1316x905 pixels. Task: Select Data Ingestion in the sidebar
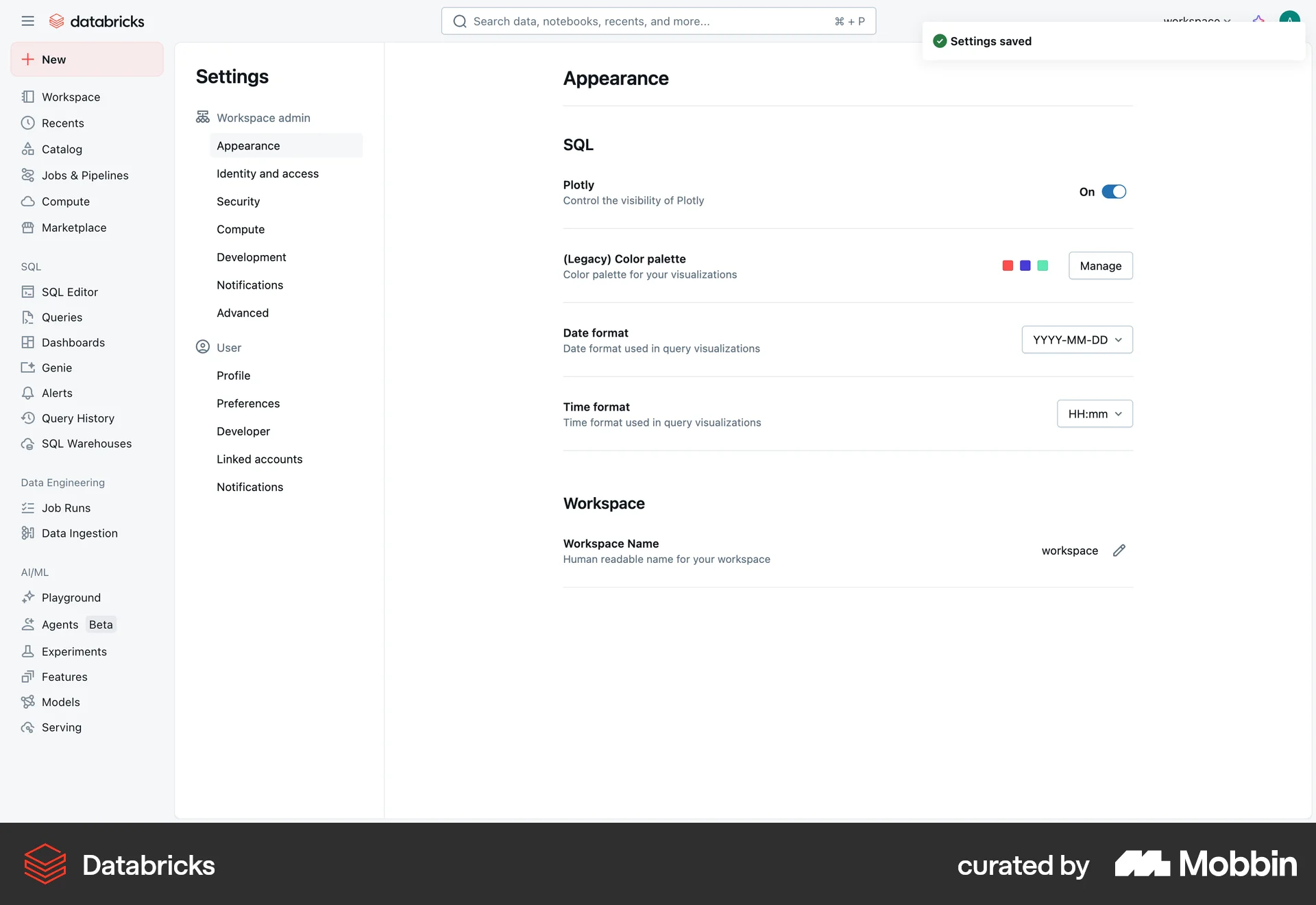click(79, 533)
